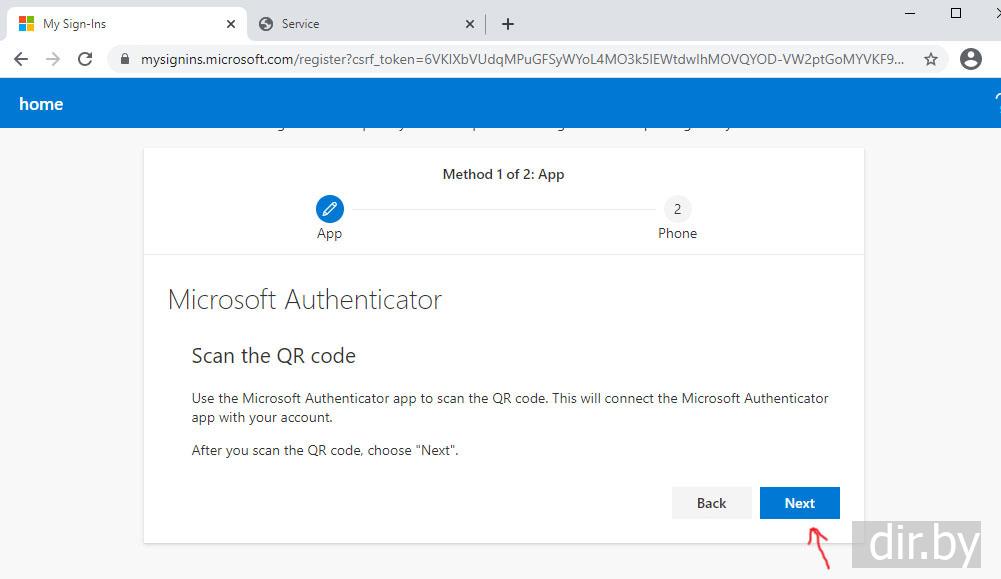1001x579 pixels.
Task: Maximize the browser window
Action: pyautogui.click(x=956, y=13)
